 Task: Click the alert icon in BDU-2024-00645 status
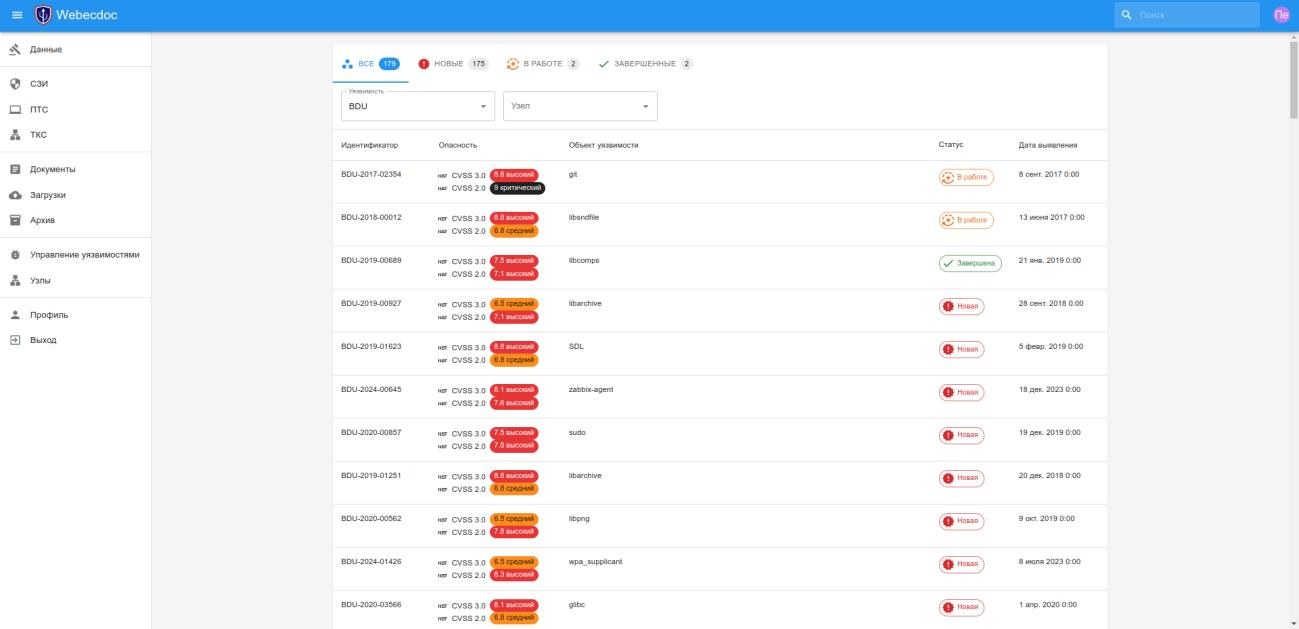coord(948,393)
